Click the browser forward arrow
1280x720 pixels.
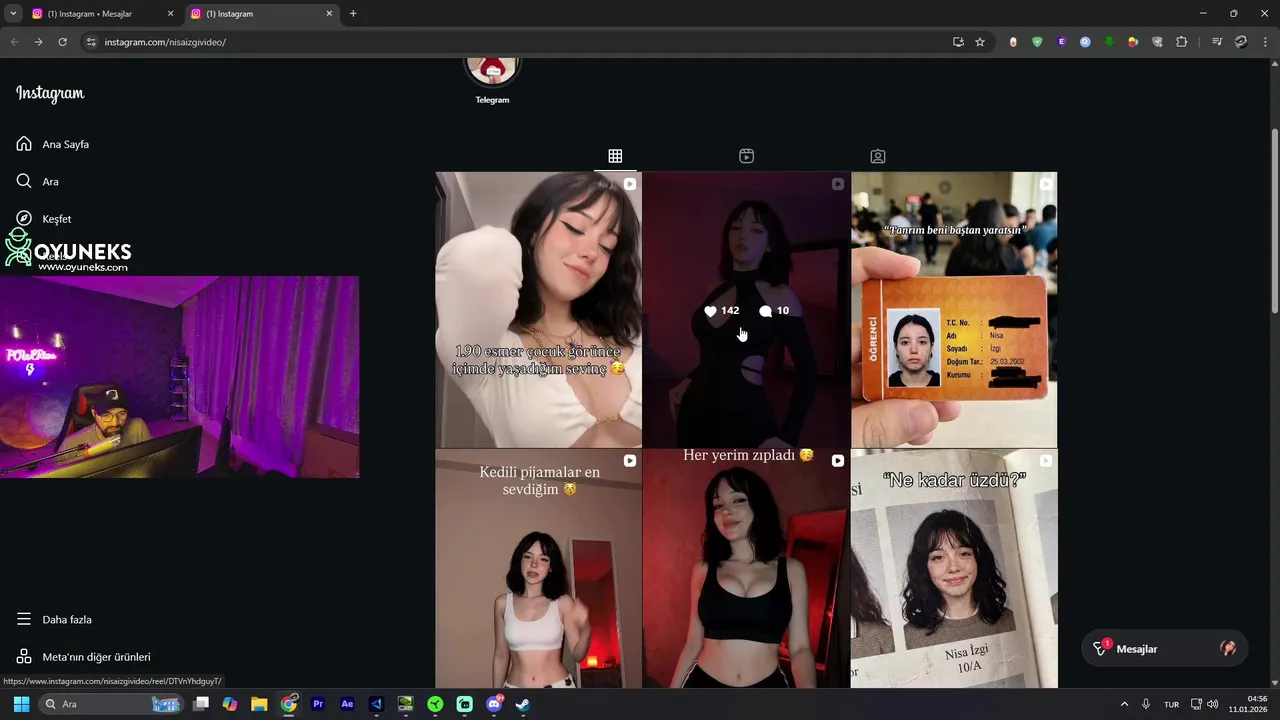click(x=38, y=42)
